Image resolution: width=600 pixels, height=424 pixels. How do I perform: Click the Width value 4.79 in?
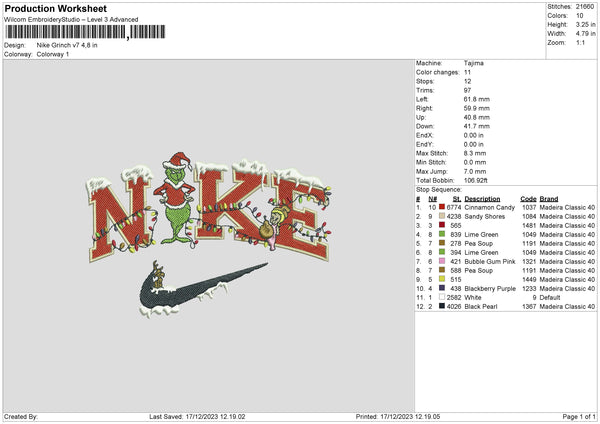585,34
